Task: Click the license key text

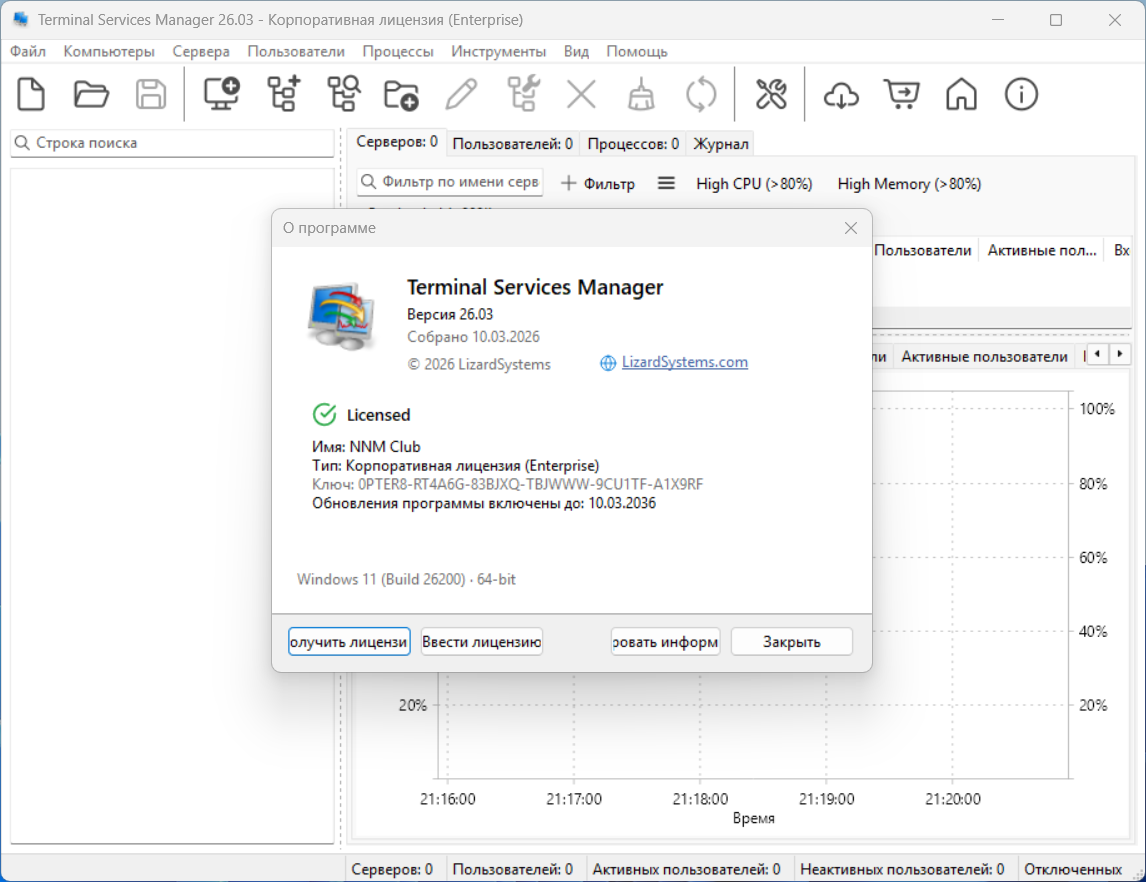Action: [x=507, y=484]
